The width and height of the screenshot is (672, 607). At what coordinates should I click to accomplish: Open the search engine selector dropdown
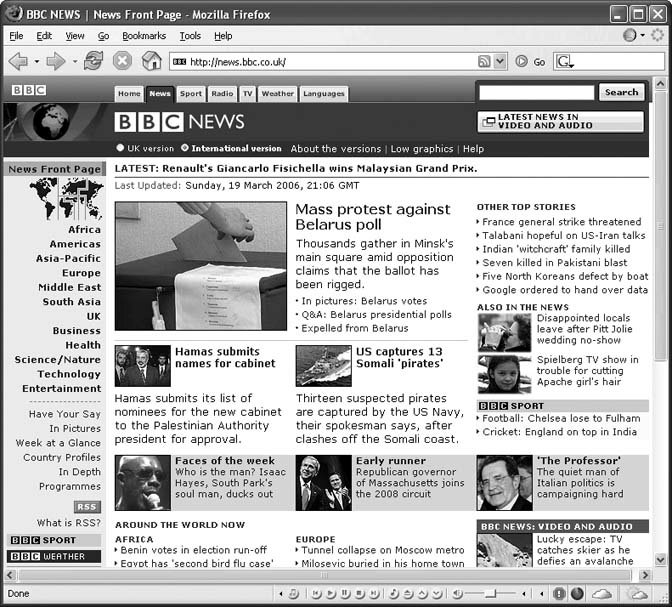click(572, 65)
